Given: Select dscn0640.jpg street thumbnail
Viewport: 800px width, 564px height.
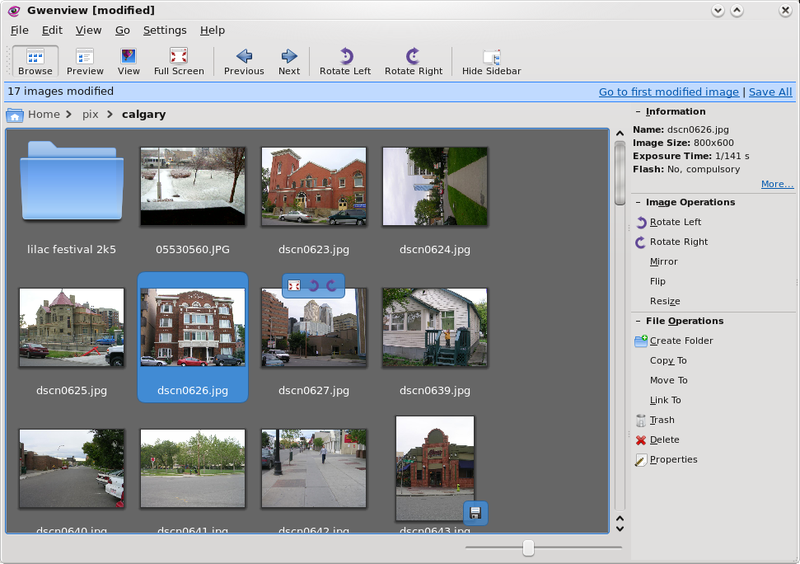Looking at the screenshot, I should tap(71, 469).
